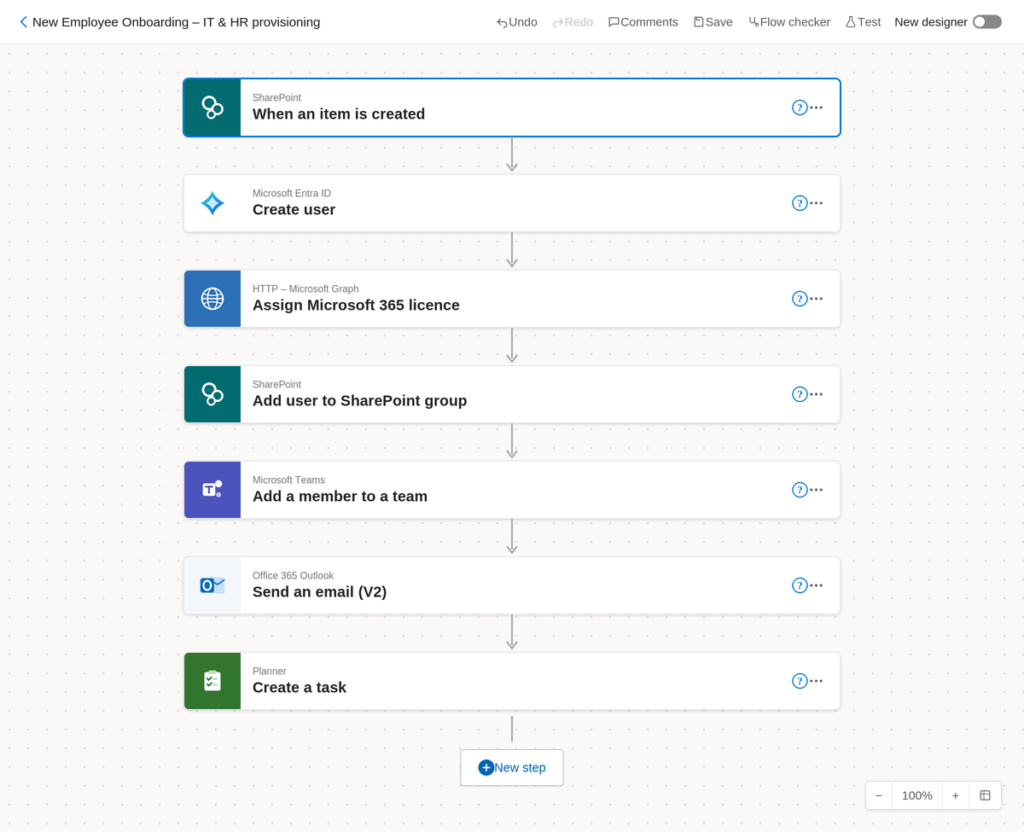Click the Planner icon on Create a task
Image resolution: width=1024 pixels, height=832 pixels.
point(212,681)
